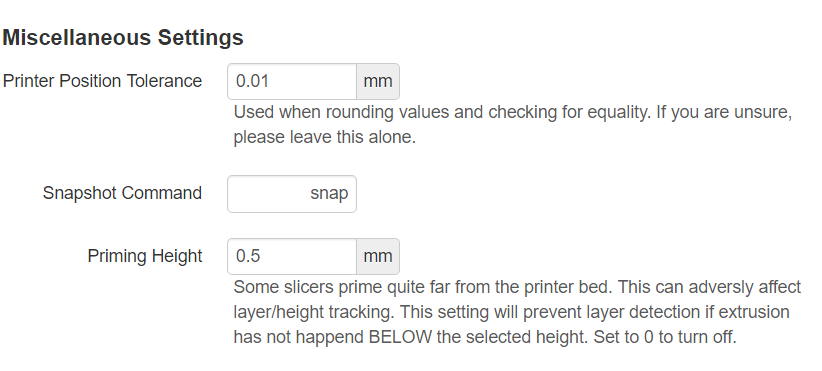Click the Priming Height input field
Viewport: 822px width, 371px height.
292,256
